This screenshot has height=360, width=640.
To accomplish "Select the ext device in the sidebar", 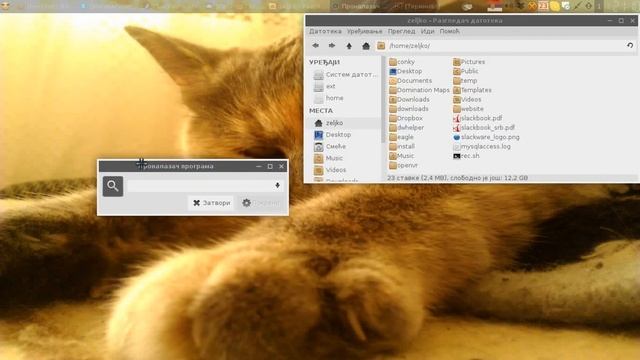I will (x=325, y=87).
